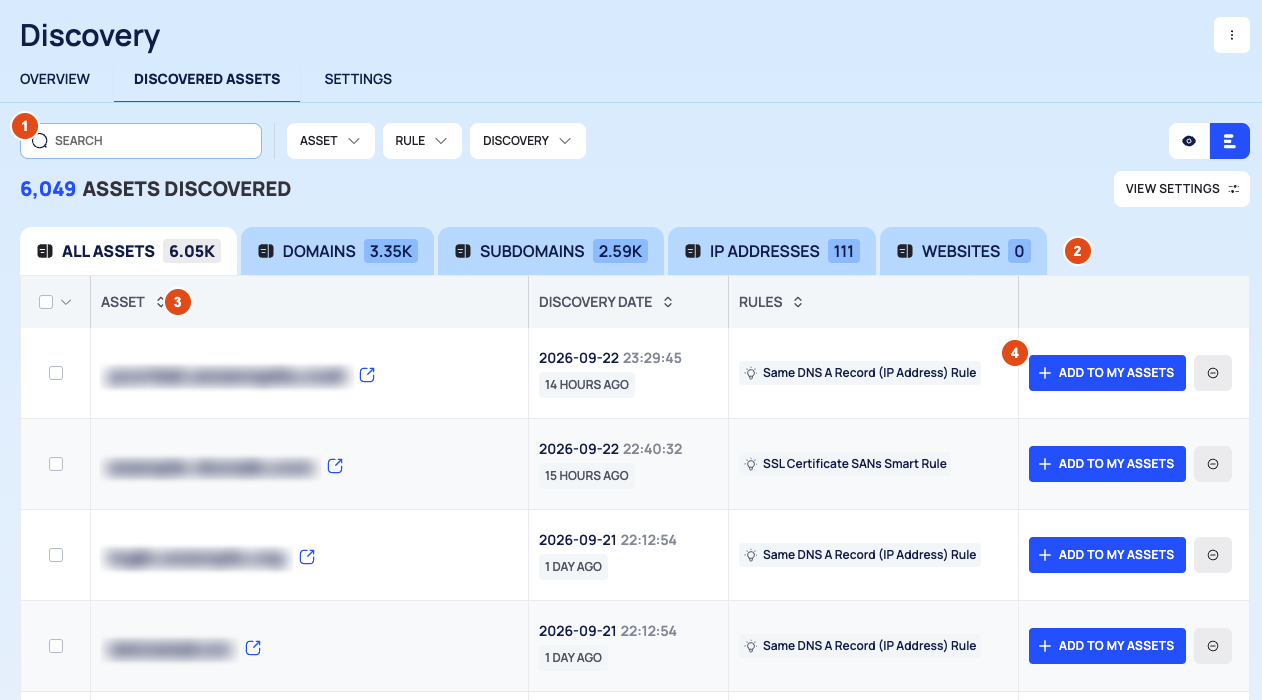This screenshot has width=1262, height=700.
Task: Open external link icon for third row asset
Action: click(307, 557)
